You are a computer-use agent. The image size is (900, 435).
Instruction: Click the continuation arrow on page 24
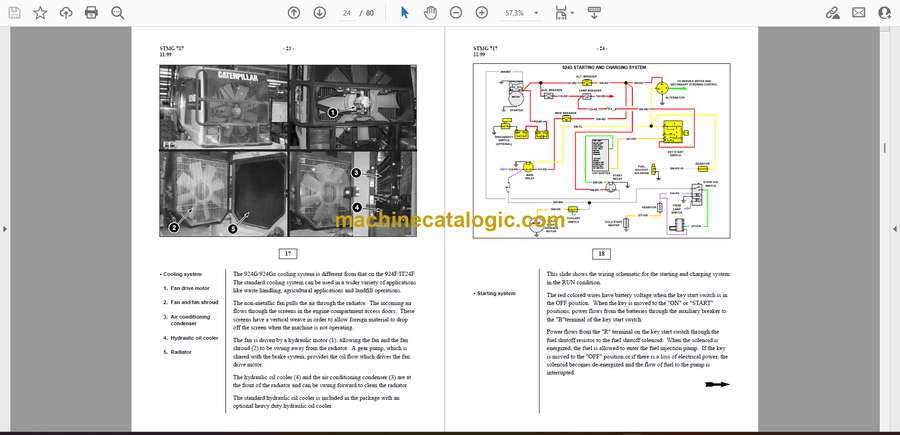pyautogui.click(x=717, y=384)
